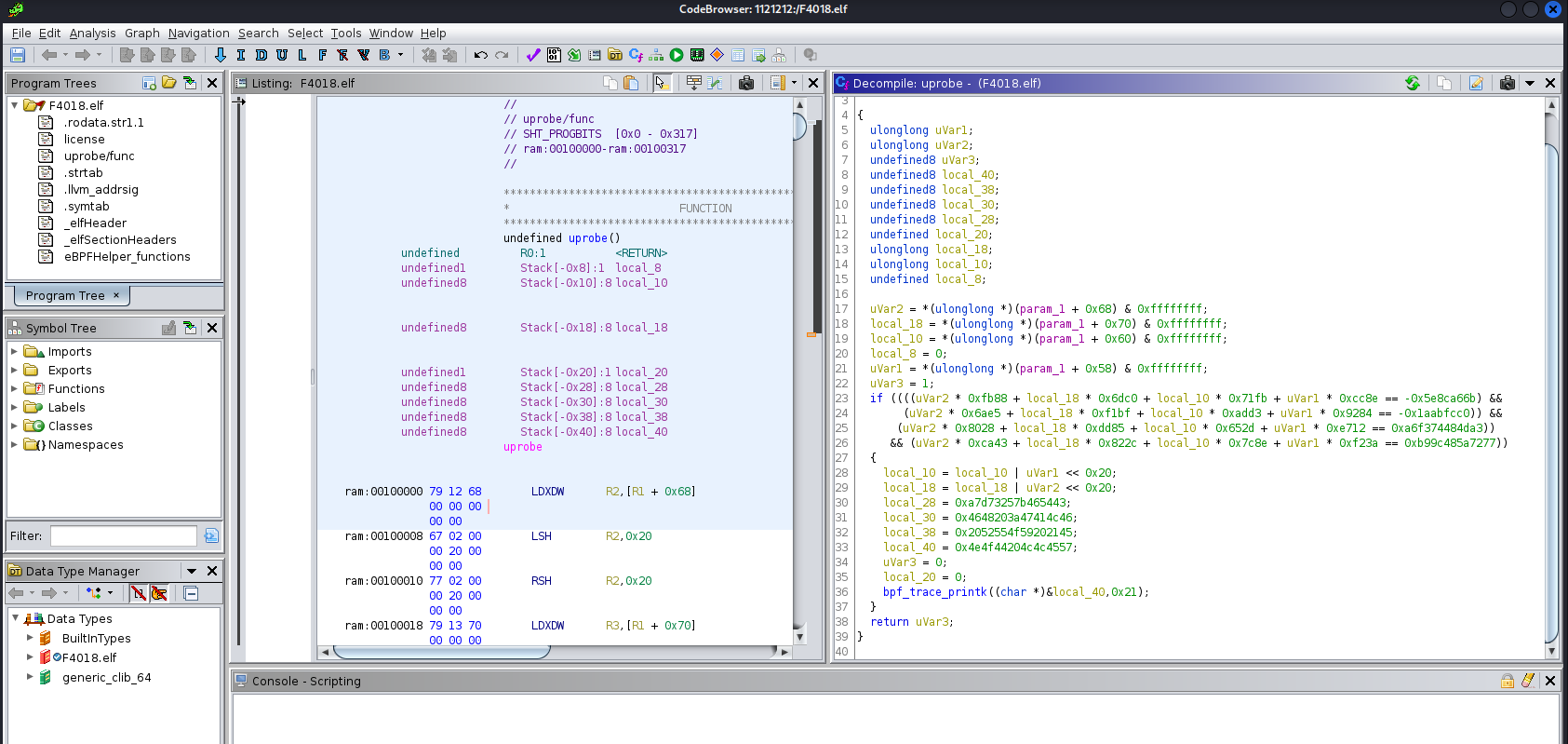Jump to next function via F icon

pos(323,55)
